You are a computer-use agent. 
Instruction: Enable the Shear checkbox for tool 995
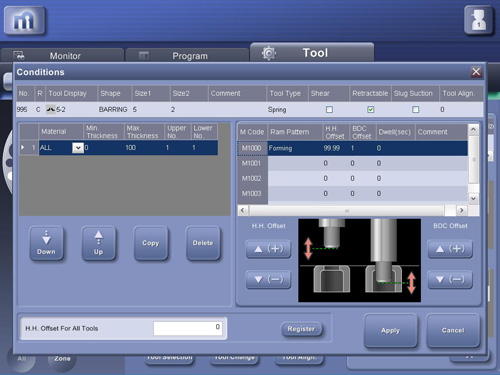coord(329,109)
